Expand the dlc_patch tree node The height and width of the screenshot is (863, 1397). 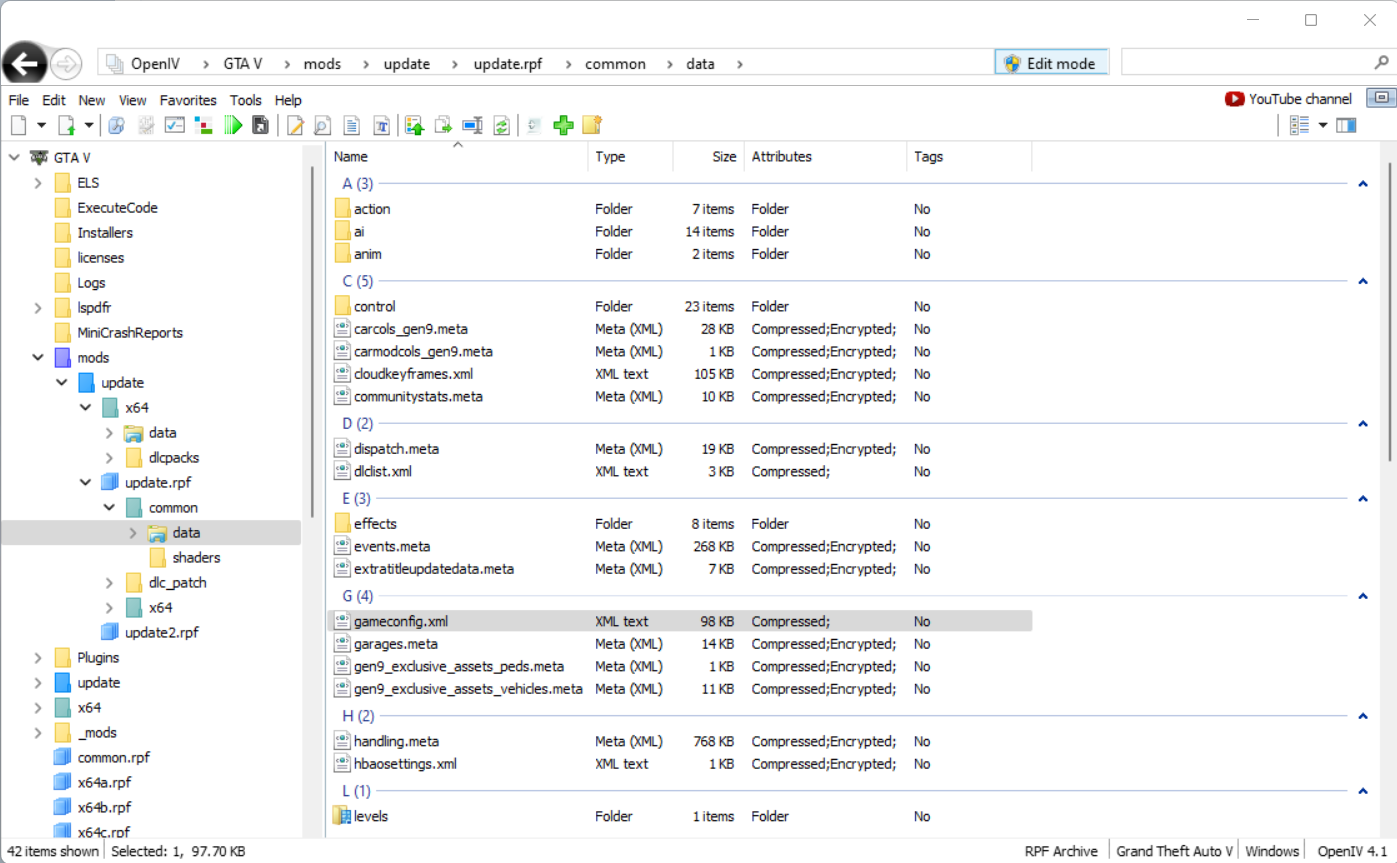click(x=110, y=583)
